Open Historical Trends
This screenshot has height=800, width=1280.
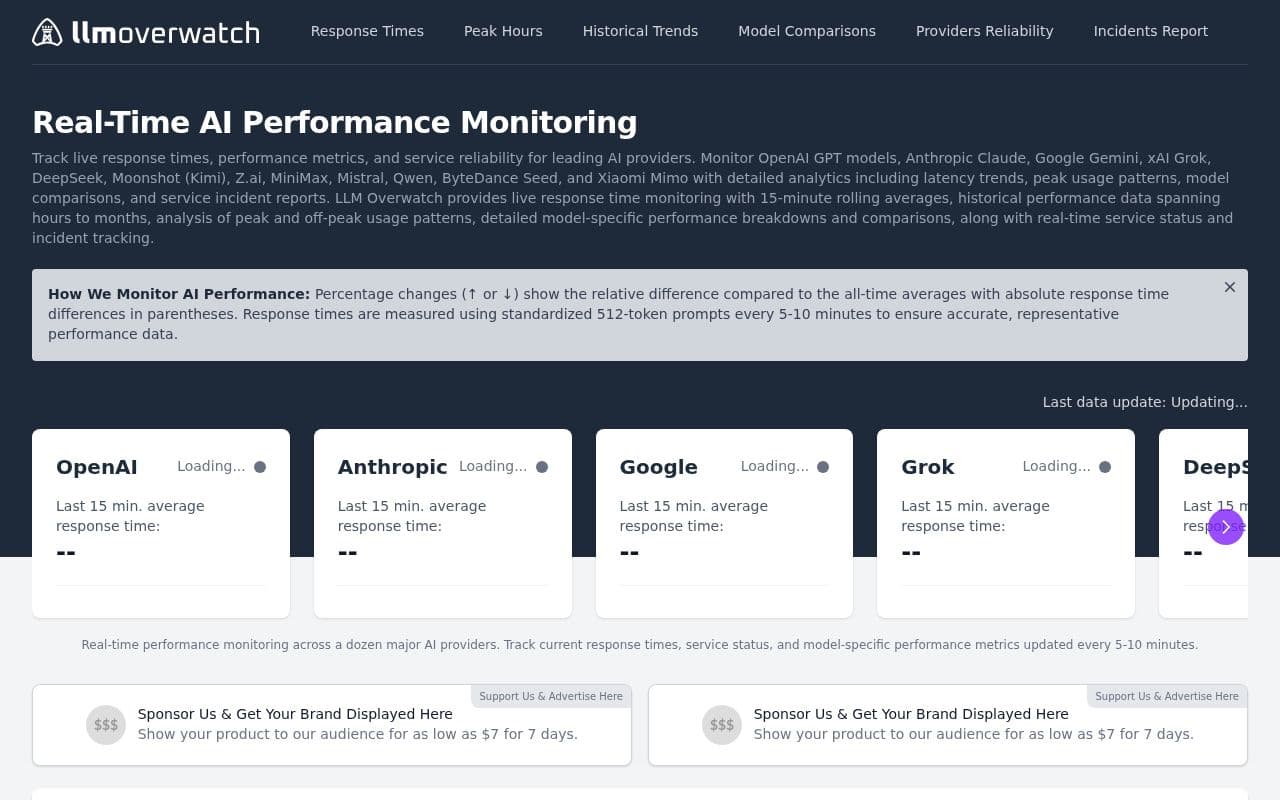[640, 31]
